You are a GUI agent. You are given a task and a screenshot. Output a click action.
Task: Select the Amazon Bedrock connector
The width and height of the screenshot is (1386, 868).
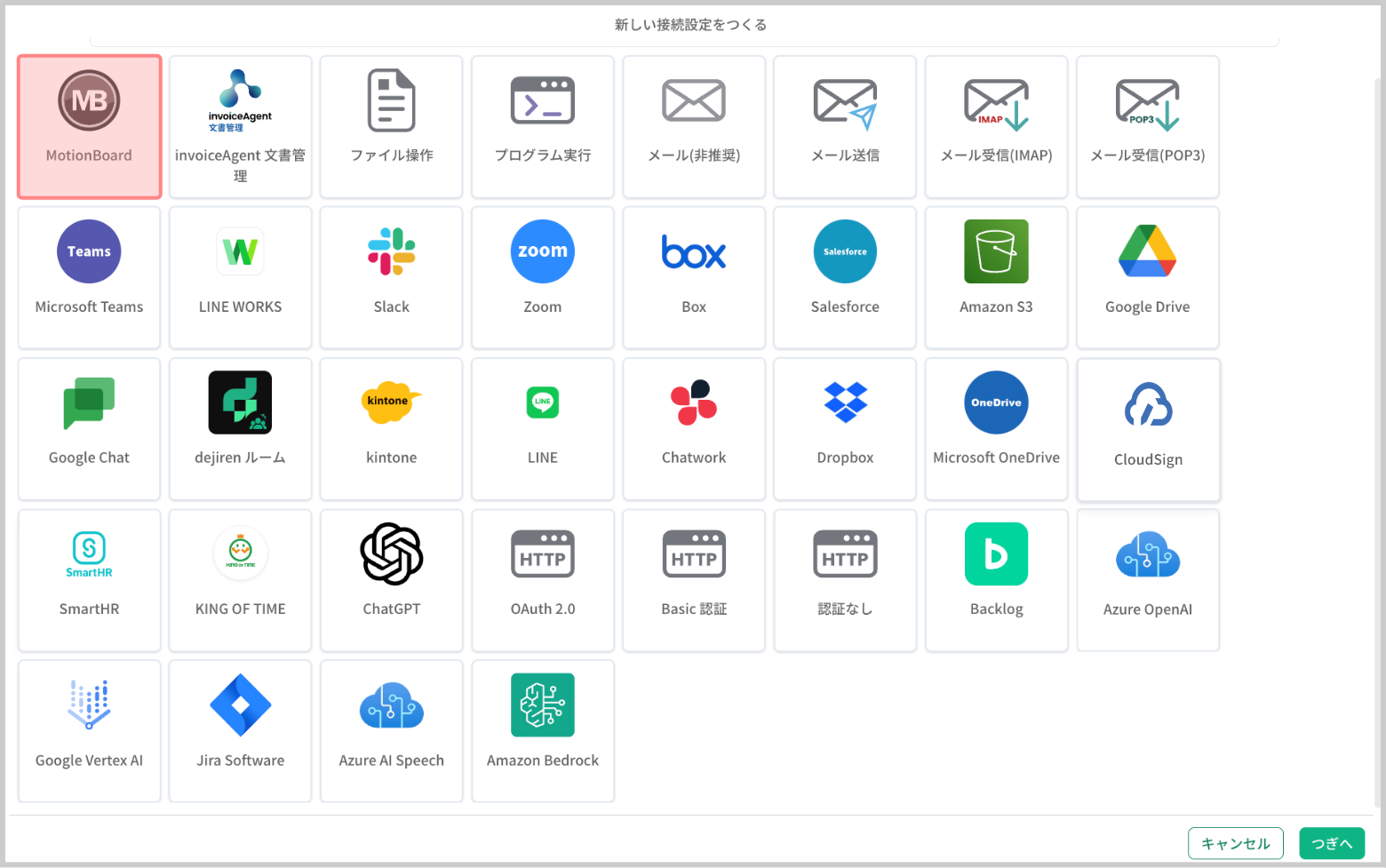click(x=543, y=731)
